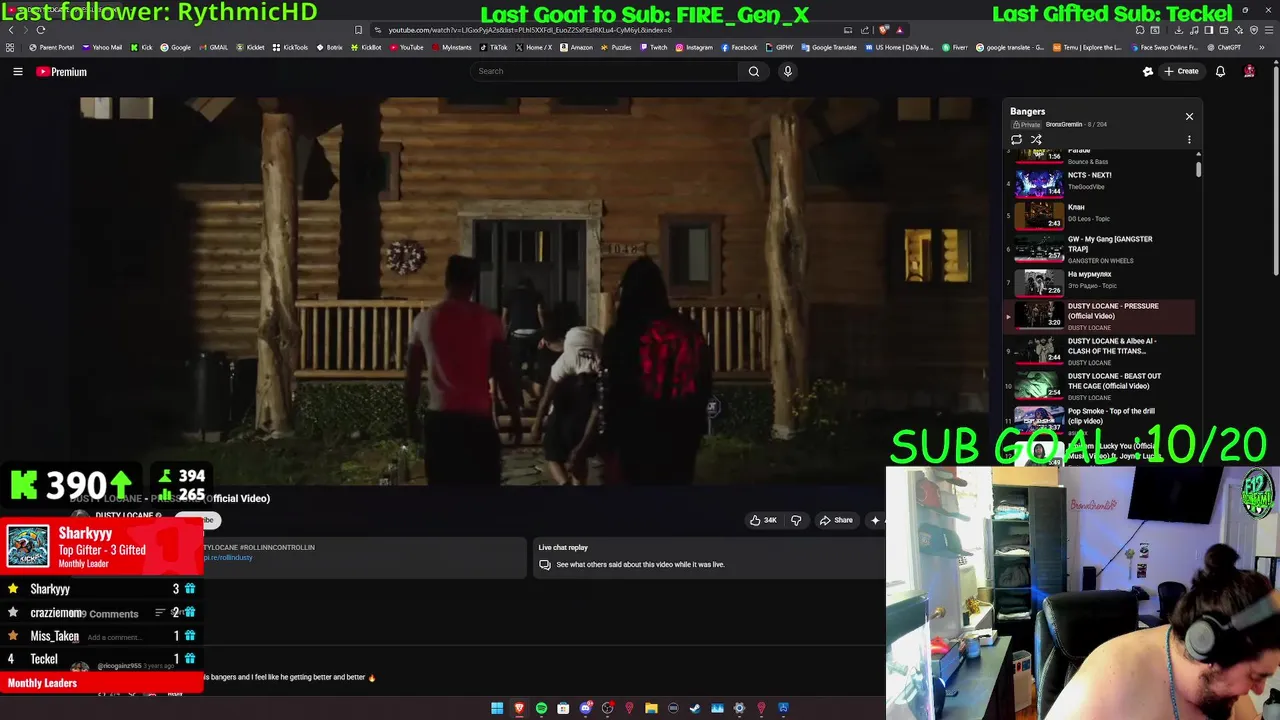Open the Windows Start menu

497,708
